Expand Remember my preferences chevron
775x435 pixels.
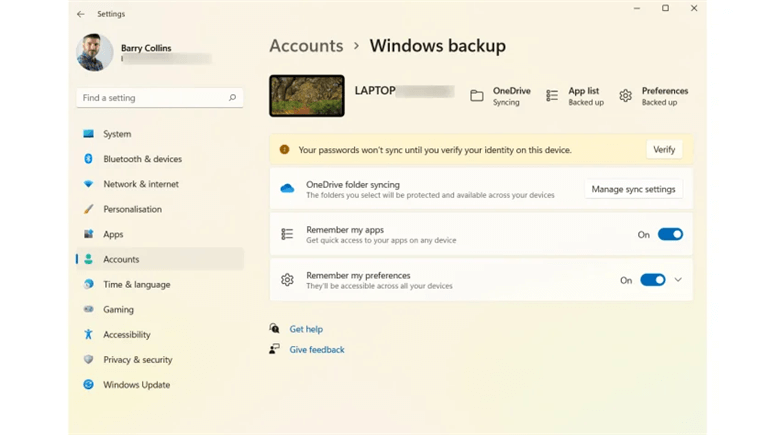click(678, 280)
